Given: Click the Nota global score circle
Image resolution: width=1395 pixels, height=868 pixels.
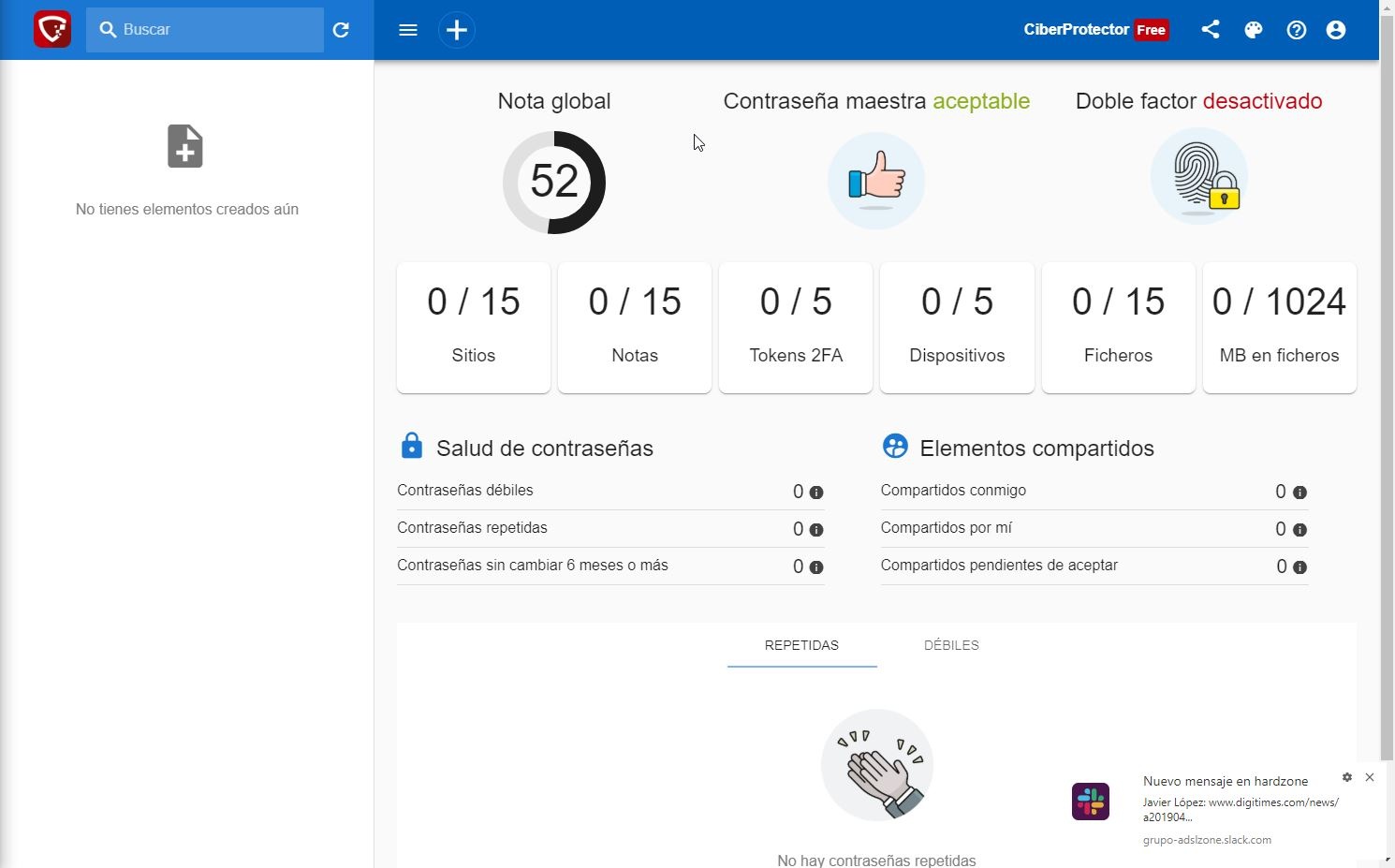Looking at the screenshot, I should point(554,182).
